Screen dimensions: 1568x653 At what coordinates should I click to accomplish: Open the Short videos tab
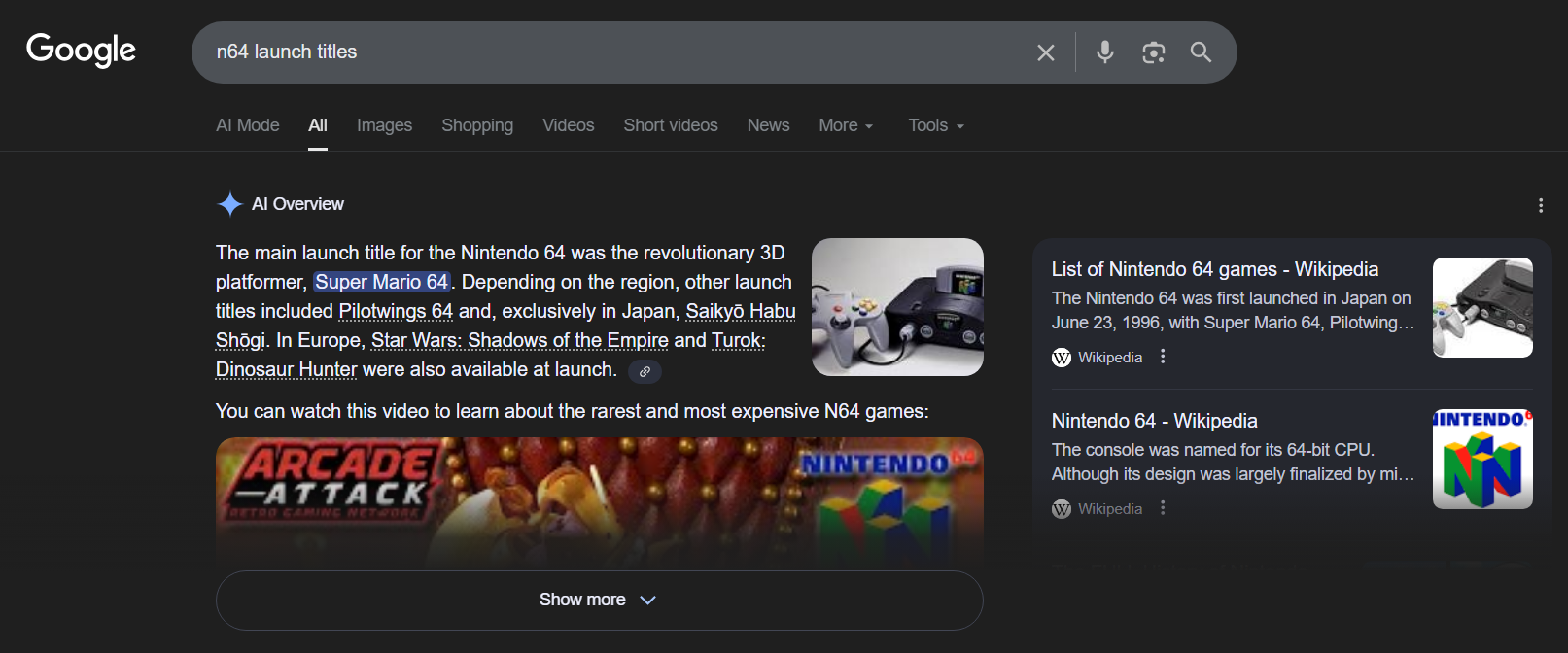coord(670,125)
